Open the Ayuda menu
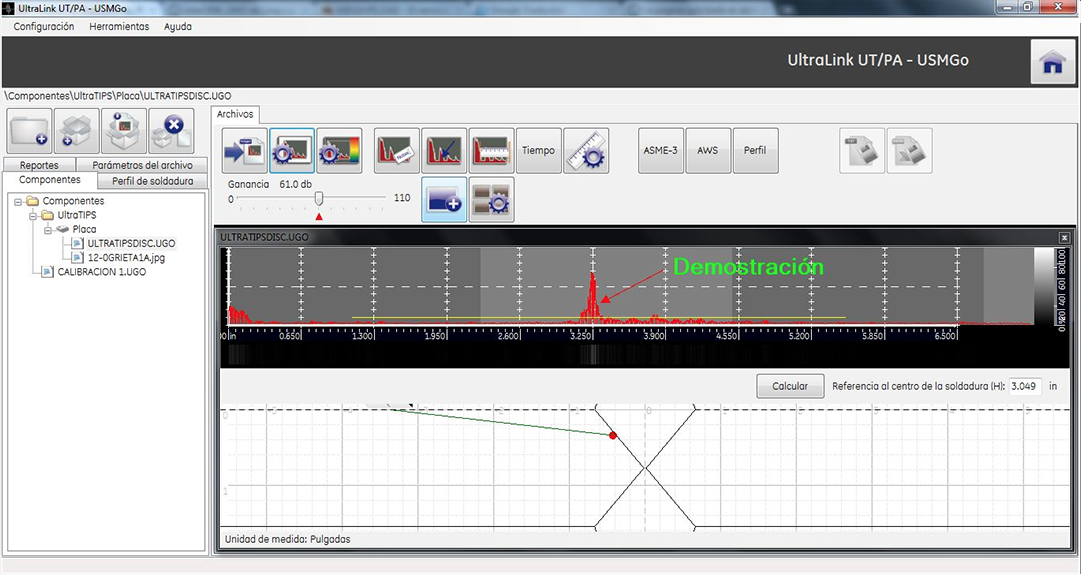This screenshot has width=1082, height=575. point(178,26)
